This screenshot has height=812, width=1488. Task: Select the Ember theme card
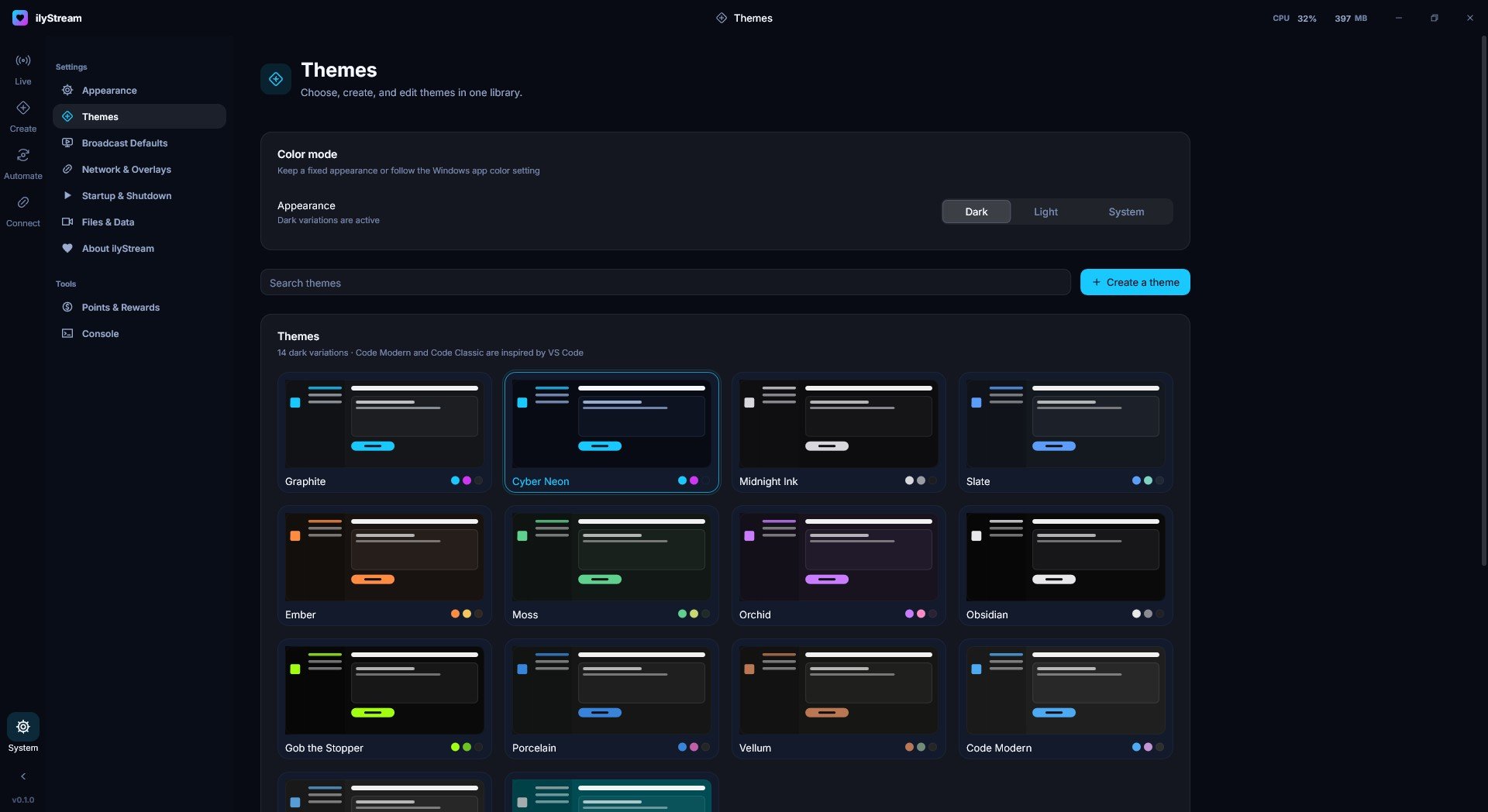coord(384,566)
